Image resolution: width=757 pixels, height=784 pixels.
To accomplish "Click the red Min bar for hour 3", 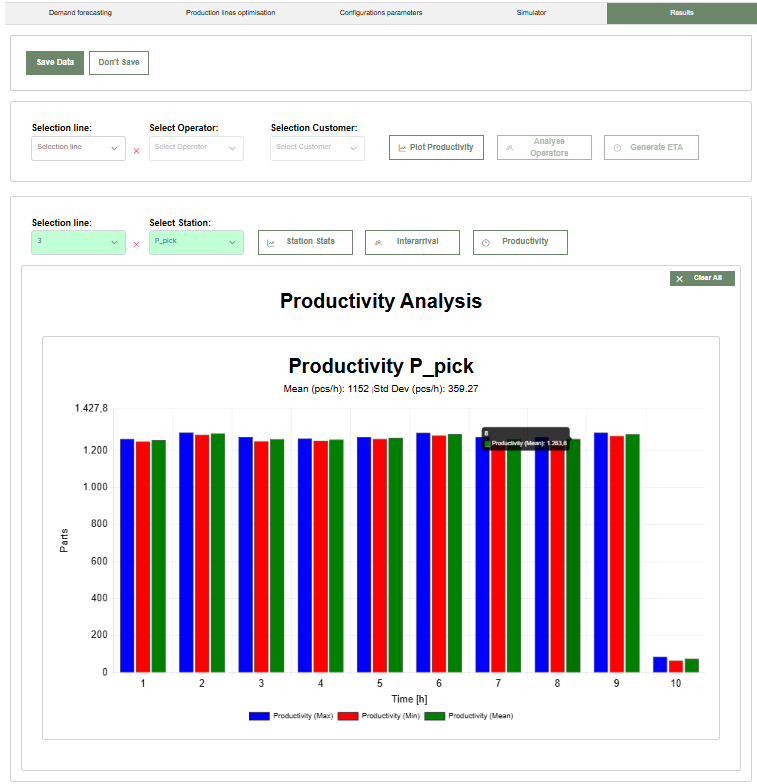I will (x=262, y=556).
